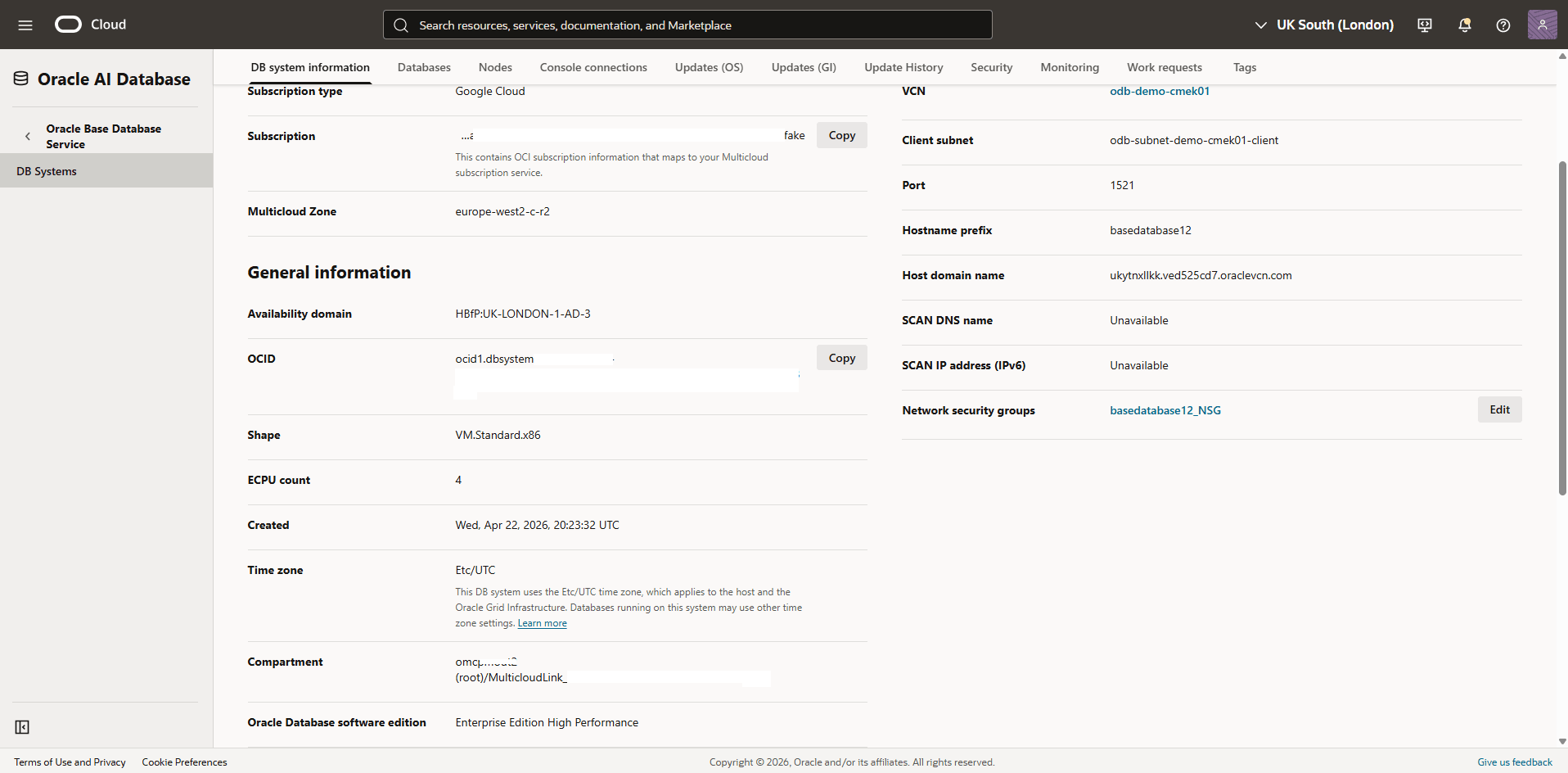The width and height of the screenshot is (1568, 773).
Task: Select the Created timestamp value
Action: 537,525
